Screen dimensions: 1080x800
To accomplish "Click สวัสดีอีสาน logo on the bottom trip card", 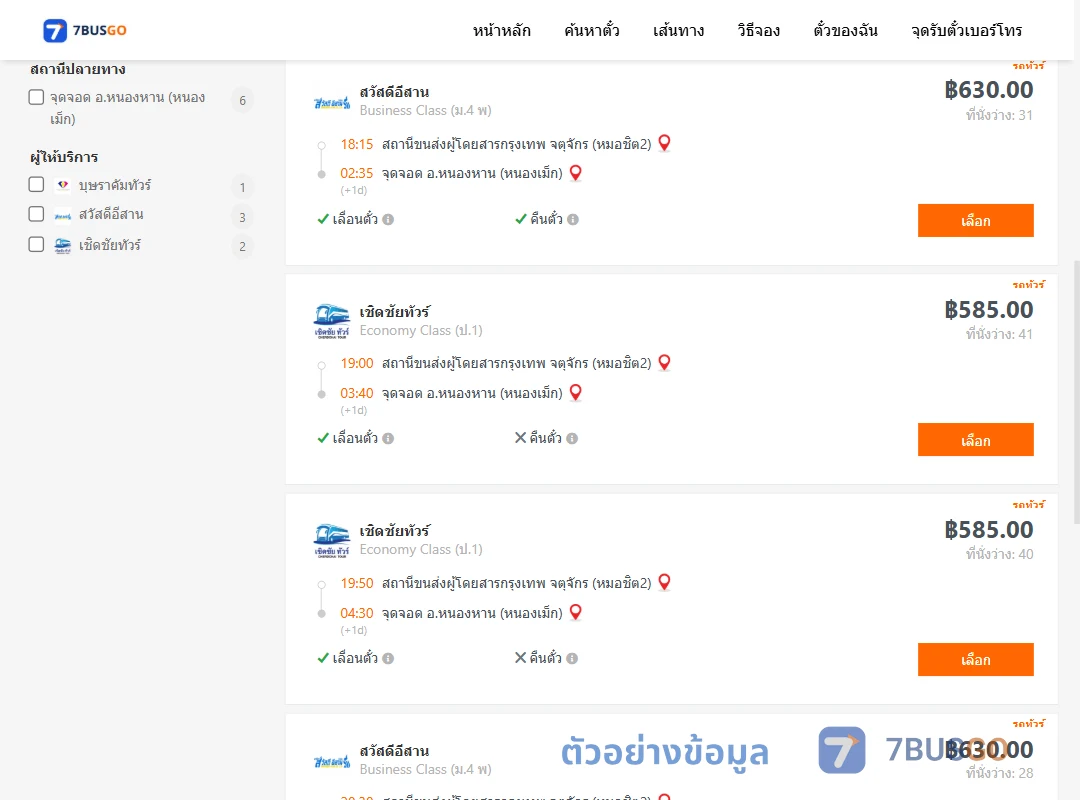I will [x=332, y=762].
